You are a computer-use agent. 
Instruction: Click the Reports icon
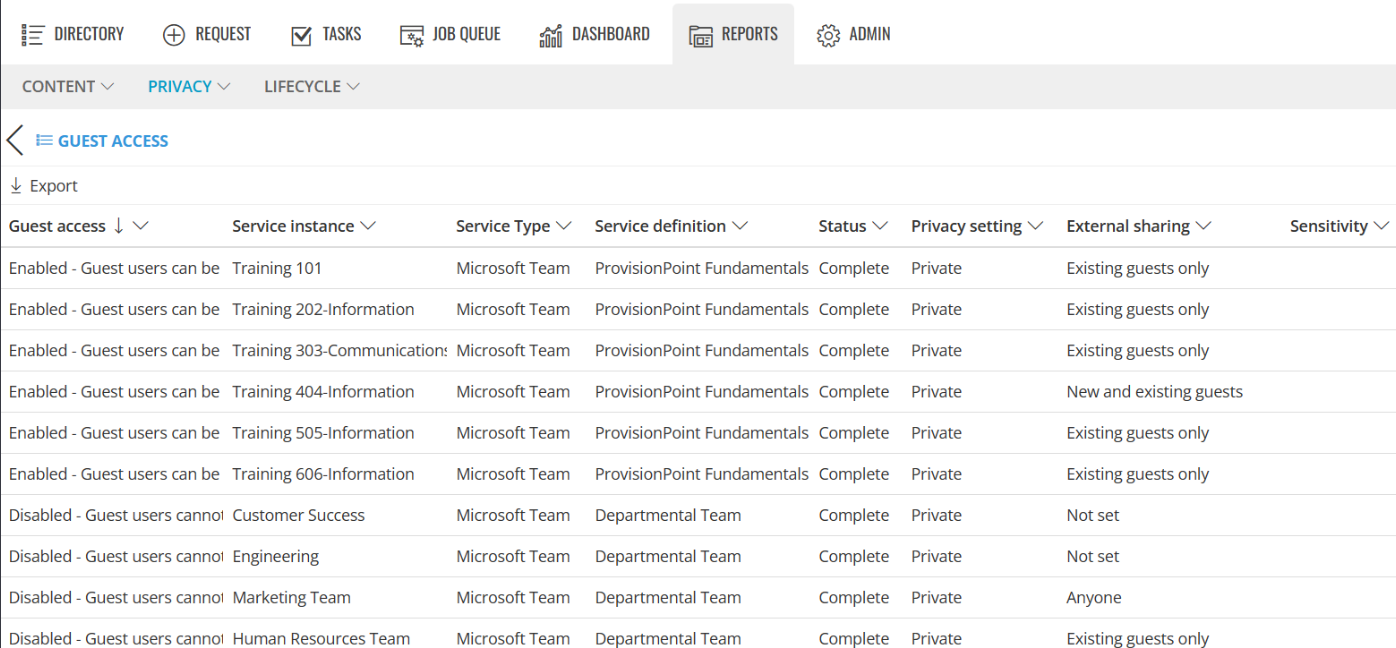pos(701,36)
